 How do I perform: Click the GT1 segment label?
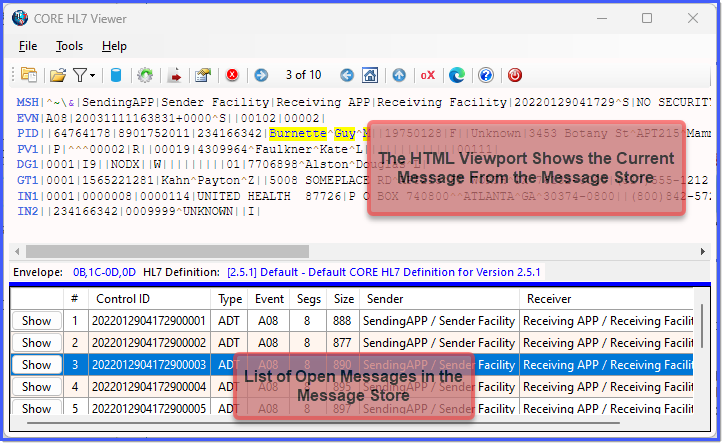point(27,180)
